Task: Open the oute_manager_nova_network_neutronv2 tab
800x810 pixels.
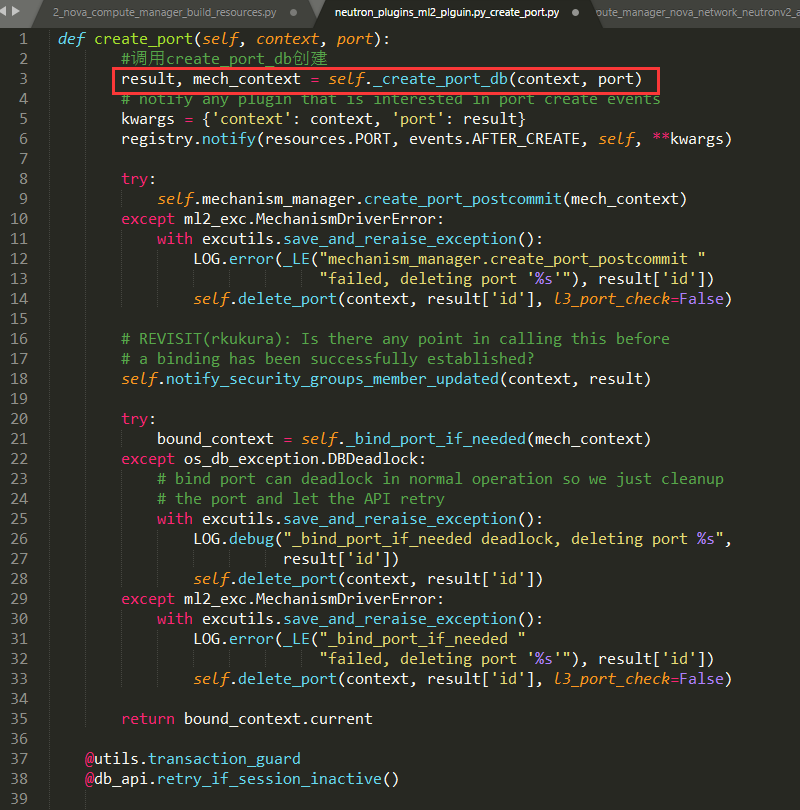Action: (697, 12)
